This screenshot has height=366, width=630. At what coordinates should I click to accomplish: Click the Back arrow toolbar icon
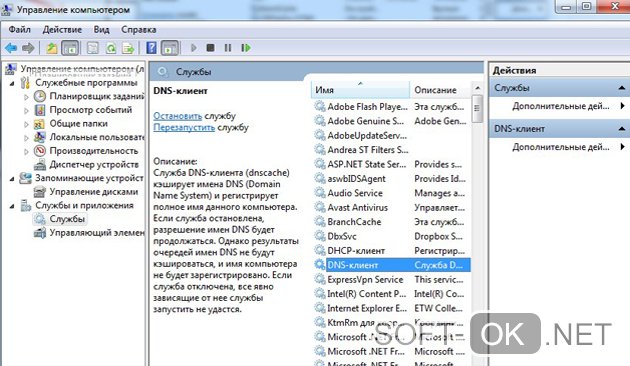click(x=11, y=48)
